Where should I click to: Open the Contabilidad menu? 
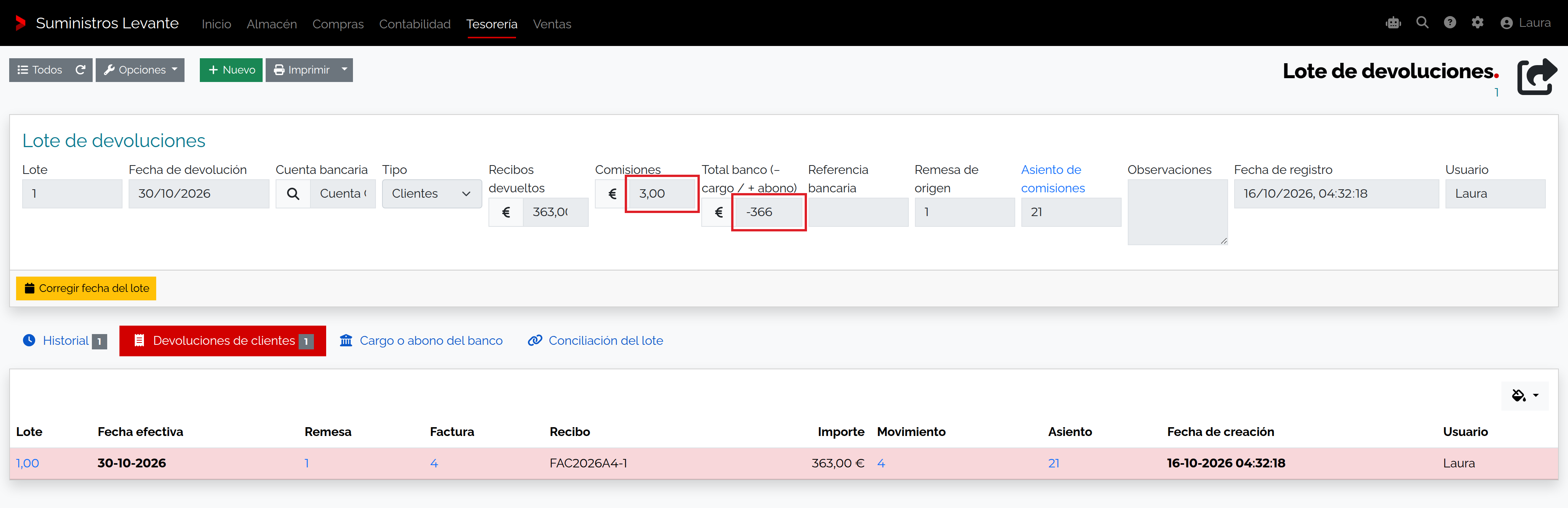(415, 24)
